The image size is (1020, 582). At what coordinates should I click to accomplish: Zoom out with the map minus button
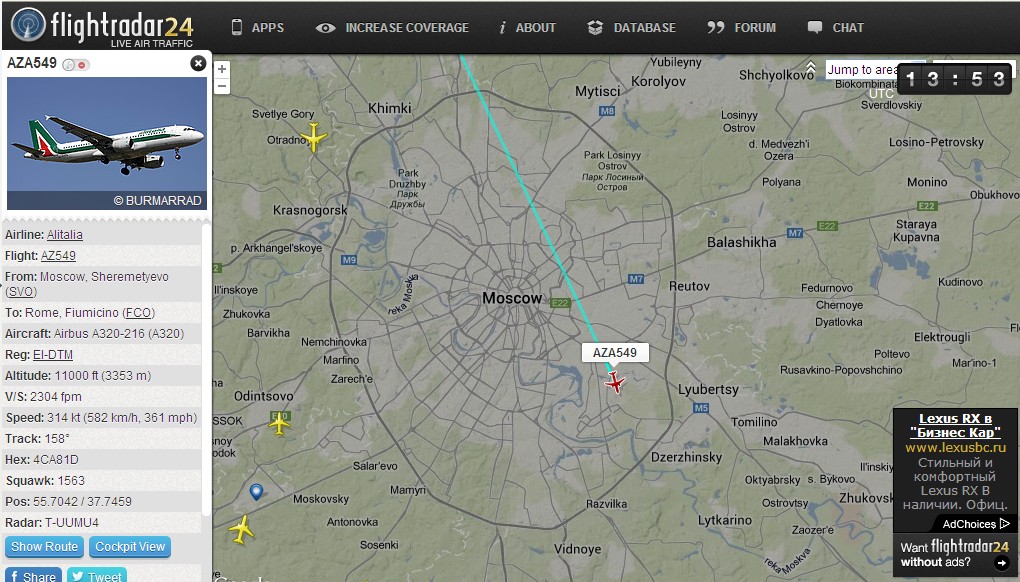[222, 86]
